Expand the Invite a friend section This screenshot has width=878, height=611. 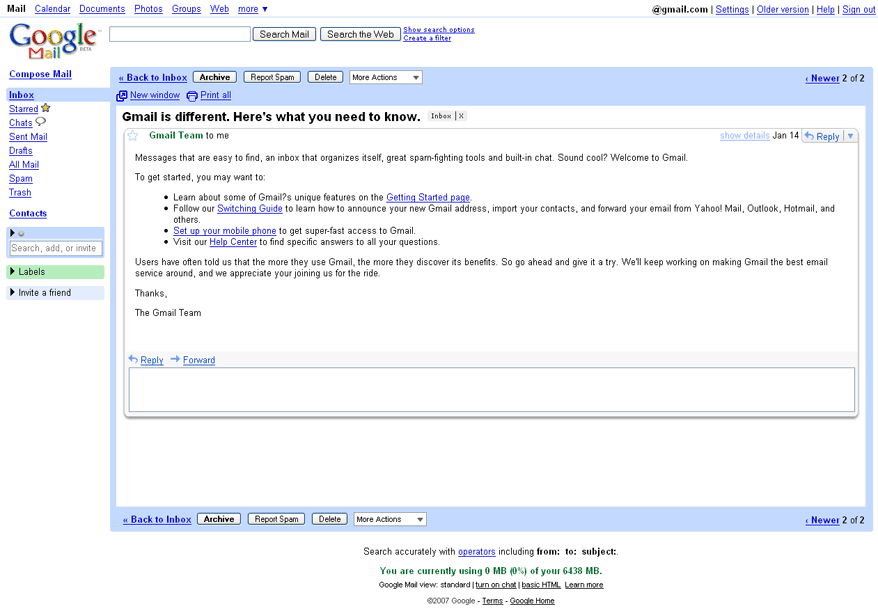(x=55, y=292)
